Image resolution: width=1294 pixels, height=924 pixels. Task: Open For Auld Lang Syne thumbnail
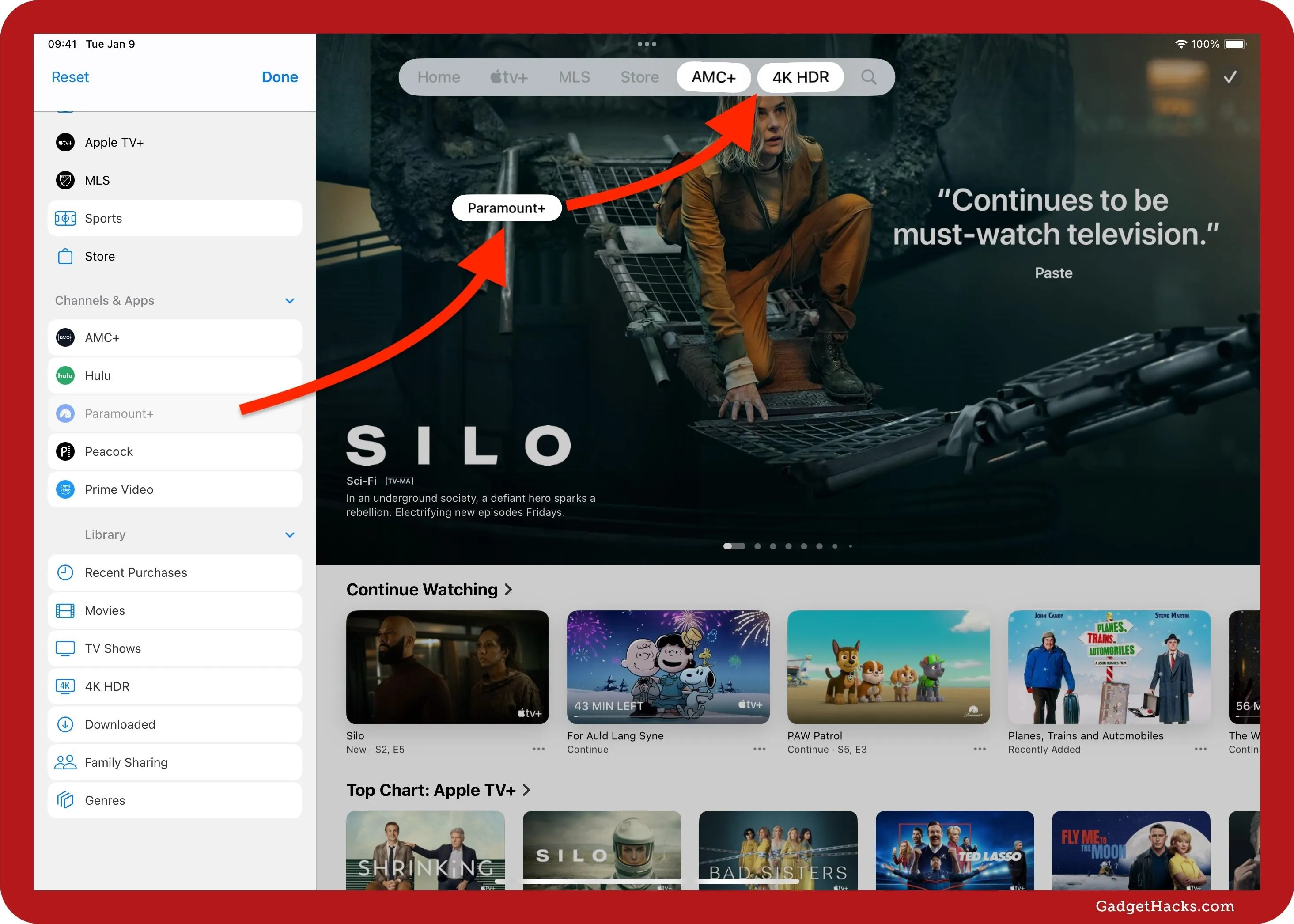pos(668,667)
